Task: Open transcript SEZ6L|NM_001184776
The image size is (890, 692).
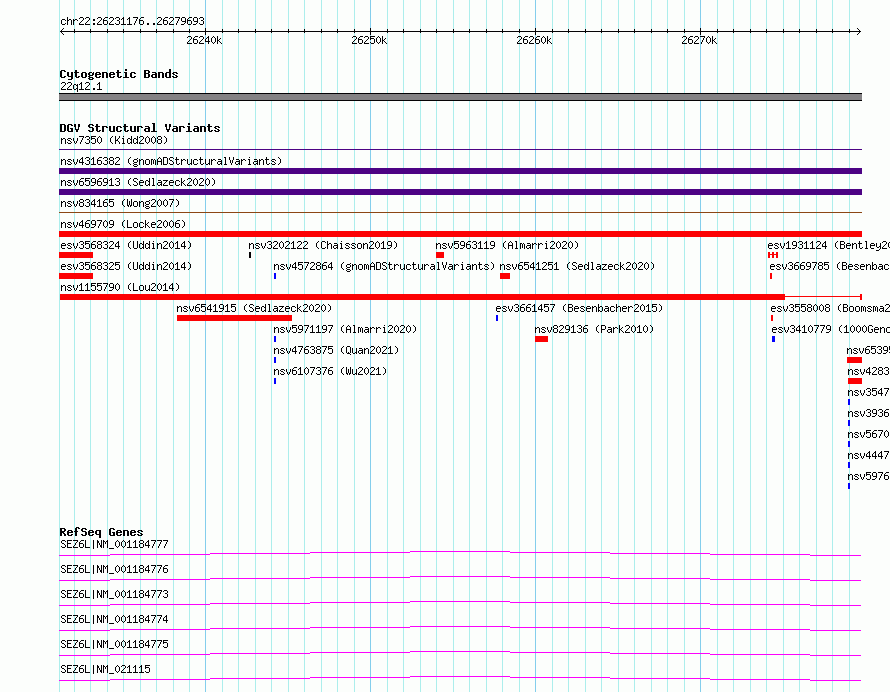Action: (114, 569)
